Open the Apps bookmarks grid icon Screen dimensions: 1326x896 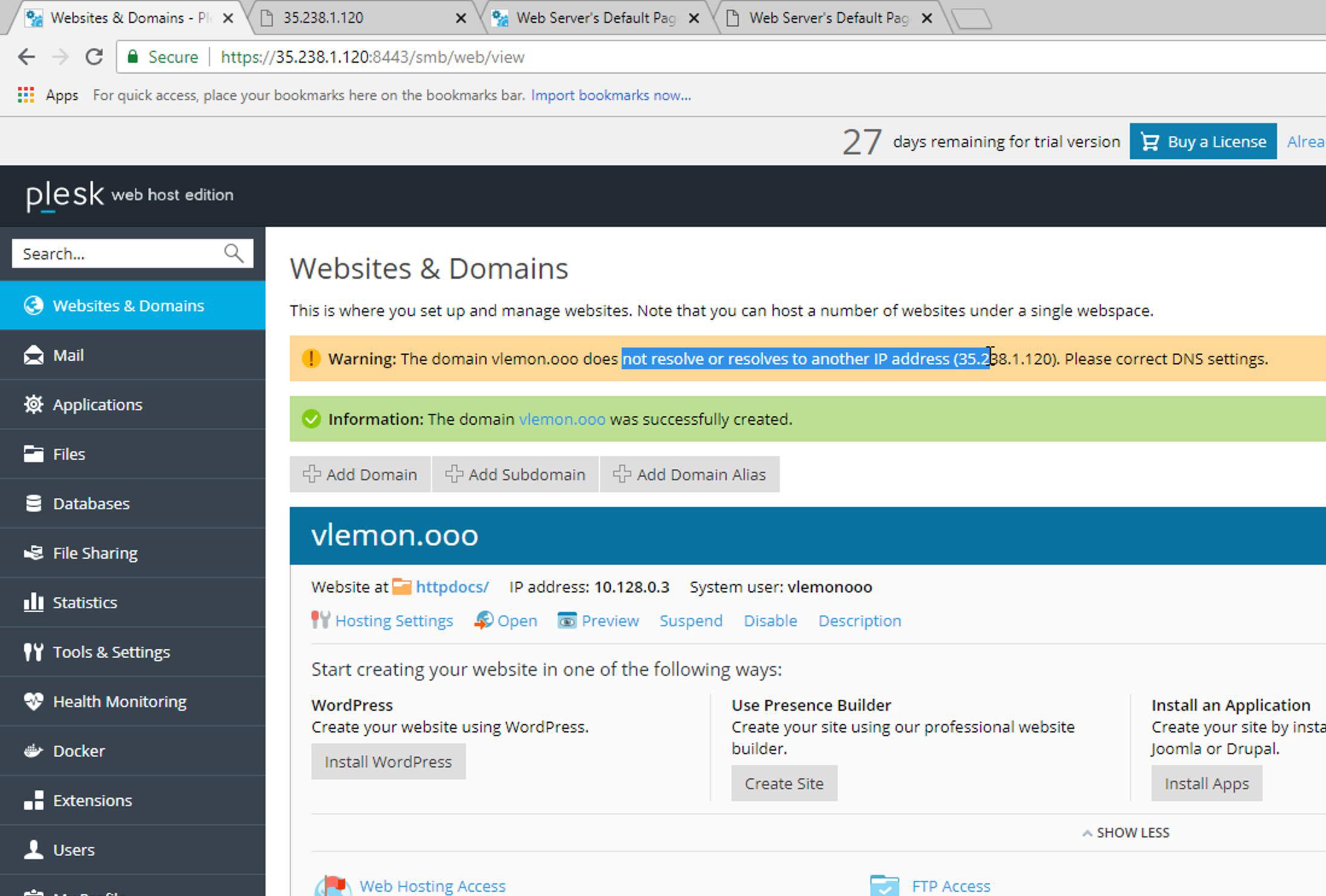pos(25,95)
